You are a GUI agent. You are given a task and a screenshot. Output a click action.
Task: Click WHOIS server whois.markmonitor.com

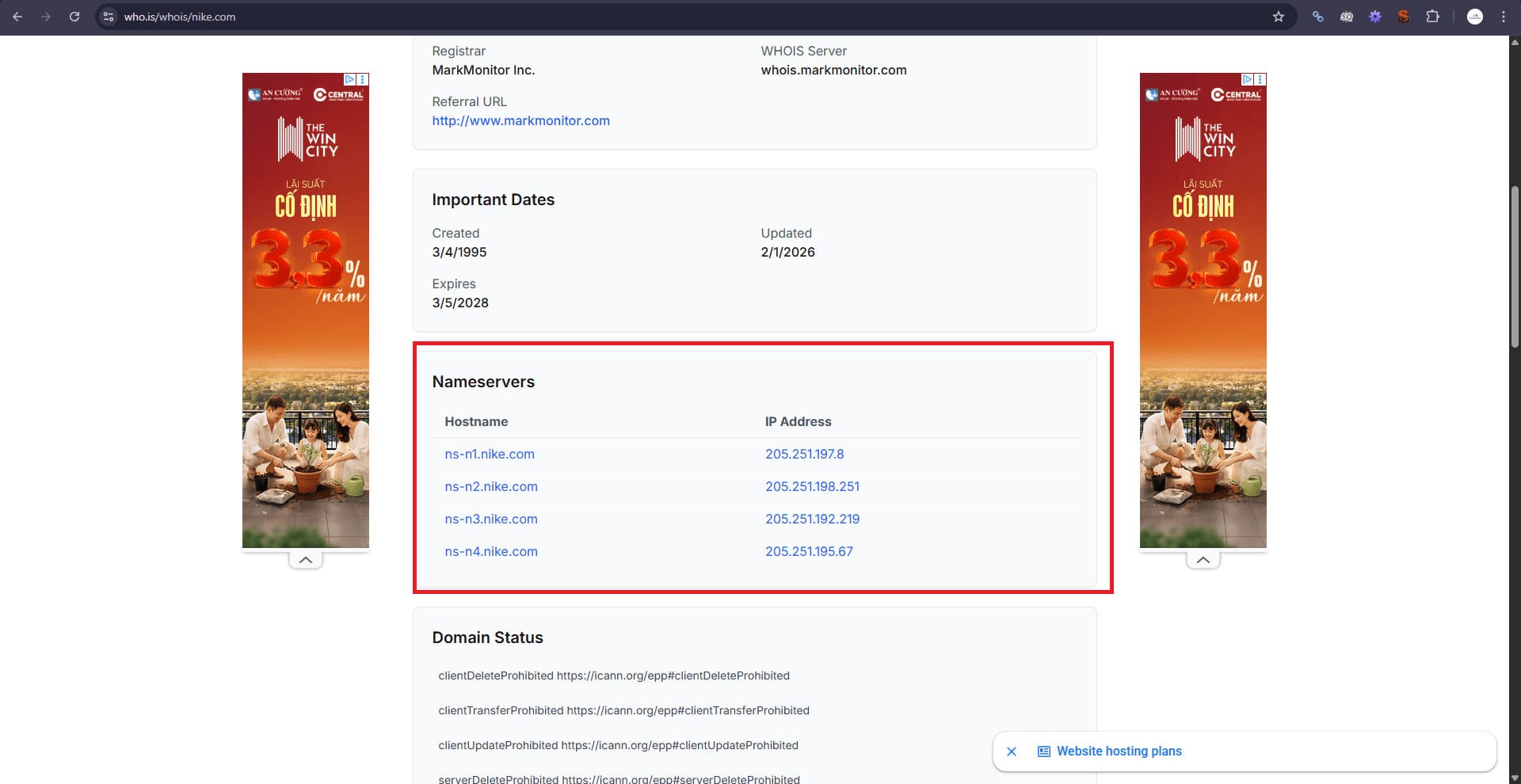tap(833, 70)
